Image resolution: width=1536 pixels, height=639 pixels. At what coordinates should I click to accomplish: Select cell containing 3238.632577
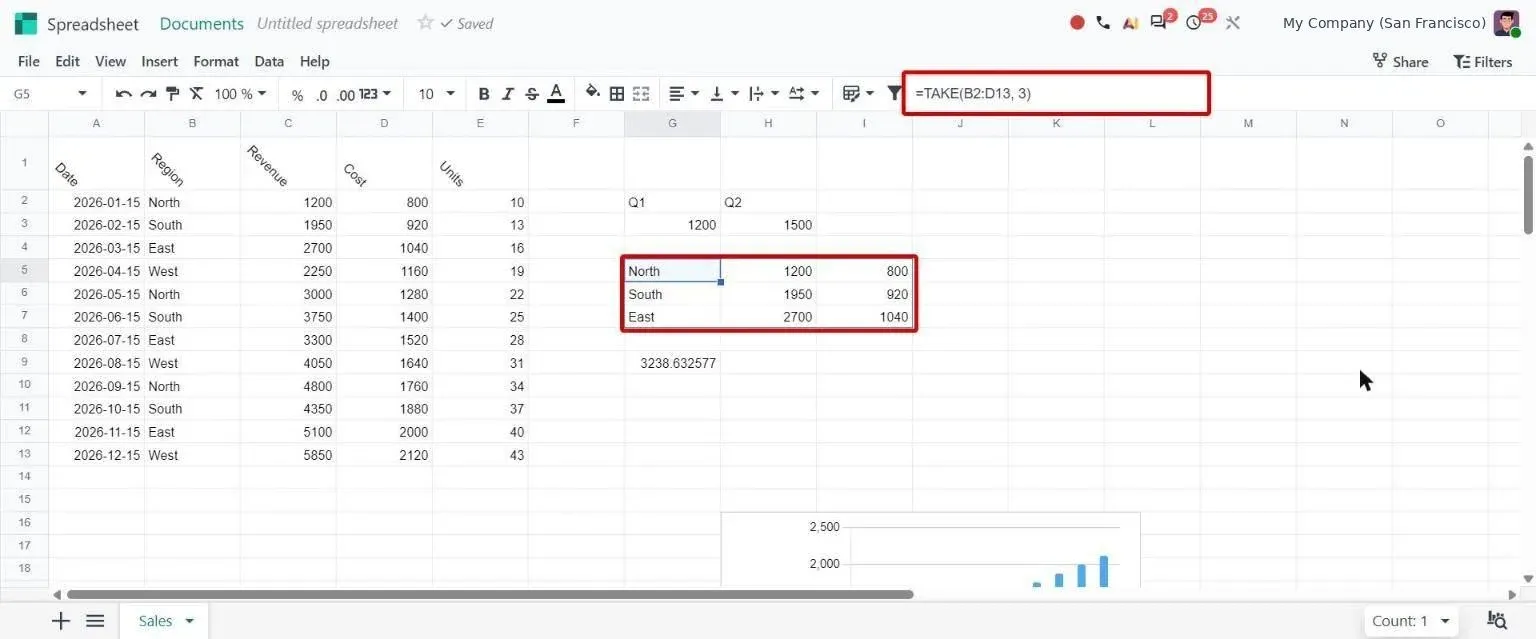click(672, 363)
